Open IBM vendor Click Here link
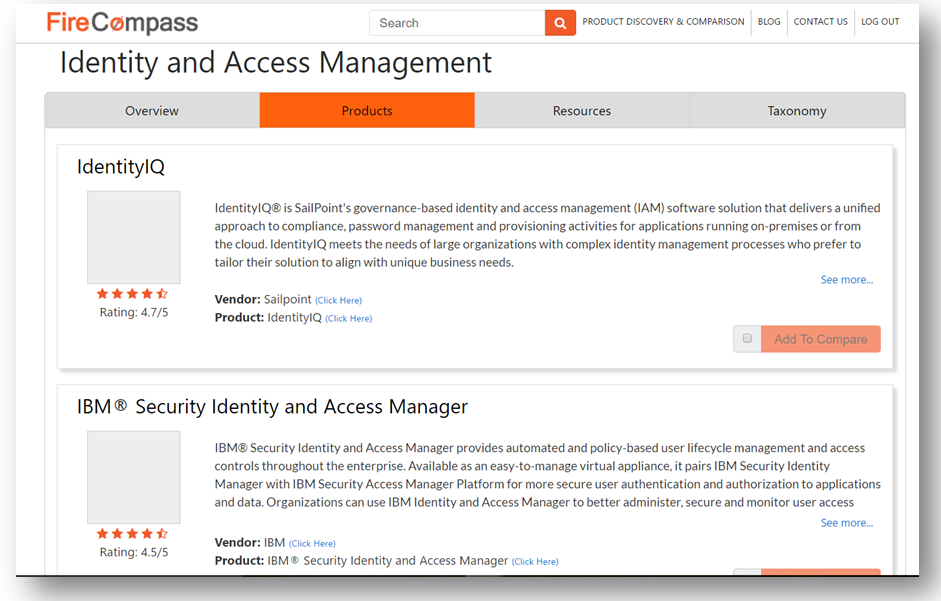The height and width of the screenshot is (601, 941). pyautogui.click(x=312, y=543)
